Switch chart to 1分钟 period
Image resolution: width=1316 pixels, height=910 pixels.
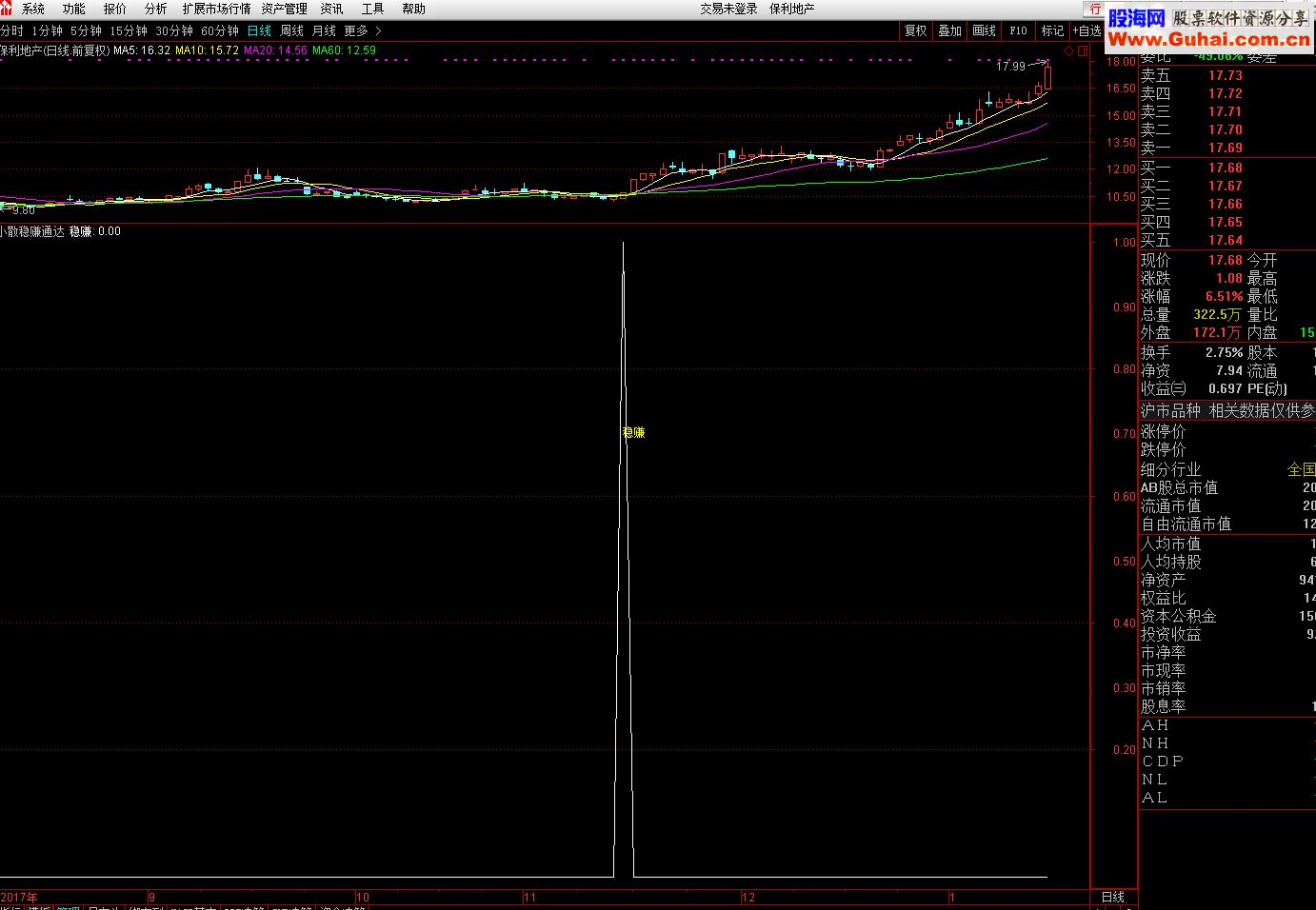[x=47, y=31]
